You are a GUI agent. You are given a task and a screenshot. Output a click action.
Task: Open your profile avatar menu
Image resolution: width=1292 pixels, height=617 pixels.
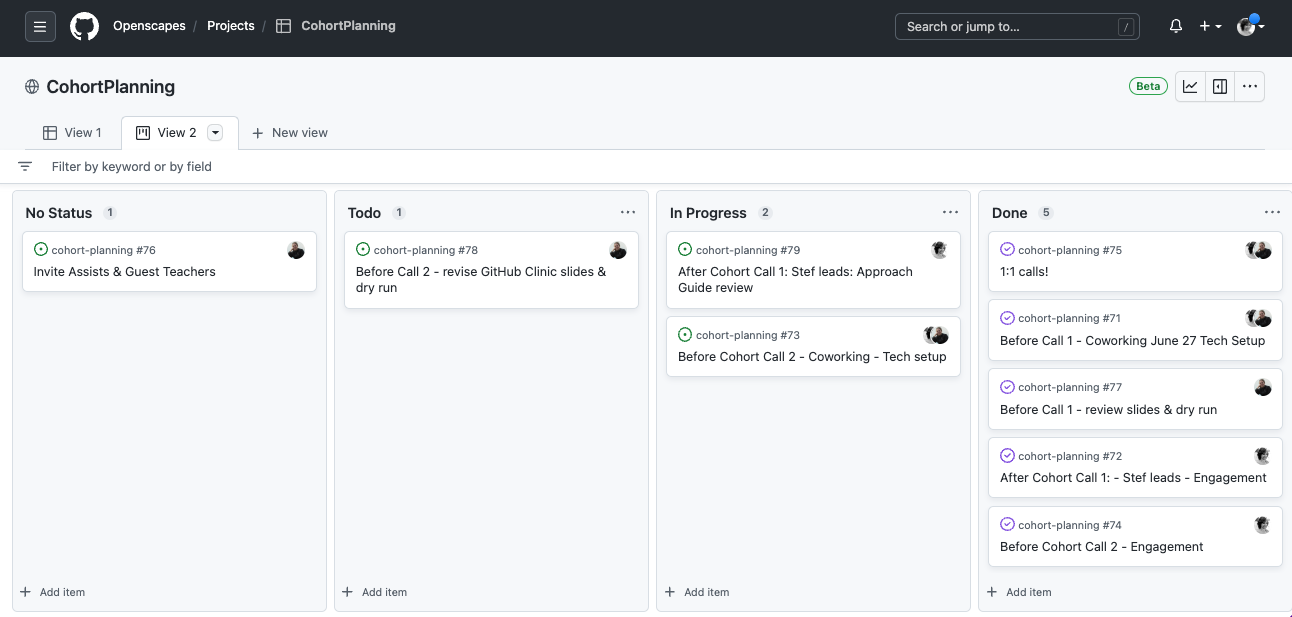1246,26
